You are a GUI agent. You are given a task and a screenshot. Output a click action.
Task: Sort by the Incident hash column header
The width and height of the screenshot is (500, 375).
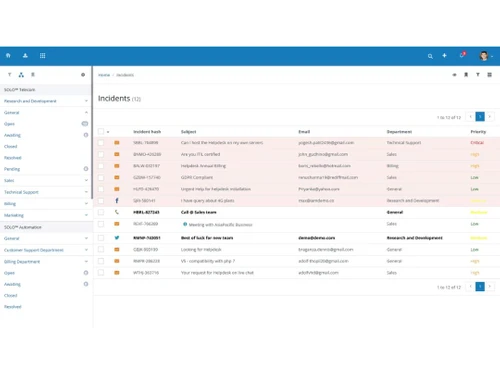(147, 132)
